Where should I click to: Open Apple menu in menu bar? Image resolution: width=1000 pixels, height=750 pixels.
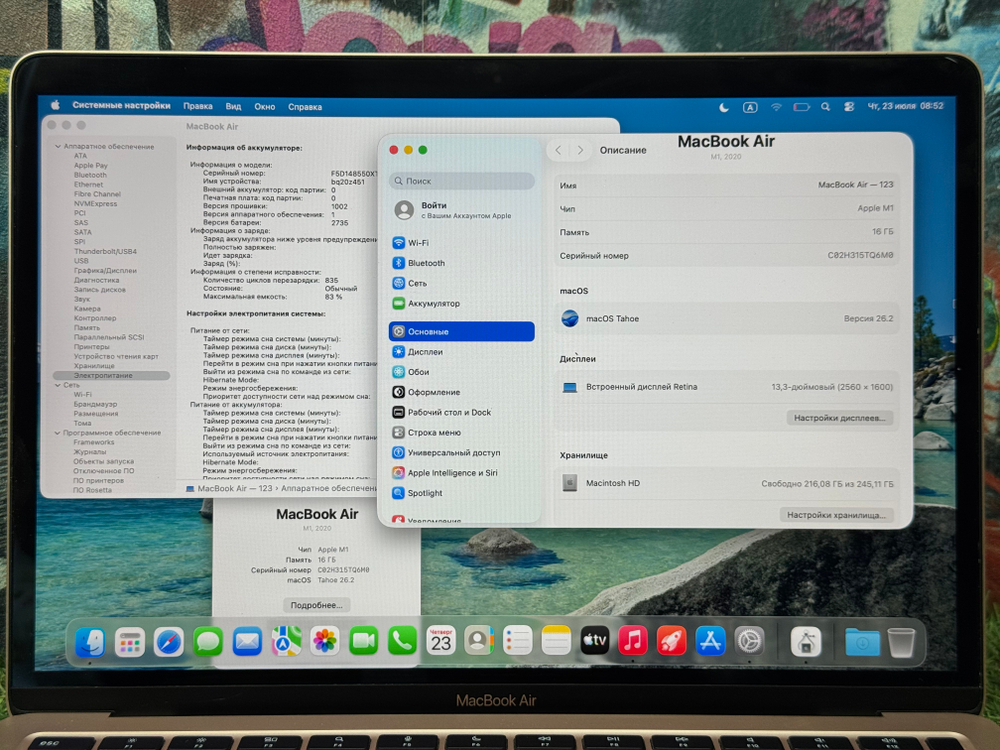pyautogui.click(x=55, y=105)
